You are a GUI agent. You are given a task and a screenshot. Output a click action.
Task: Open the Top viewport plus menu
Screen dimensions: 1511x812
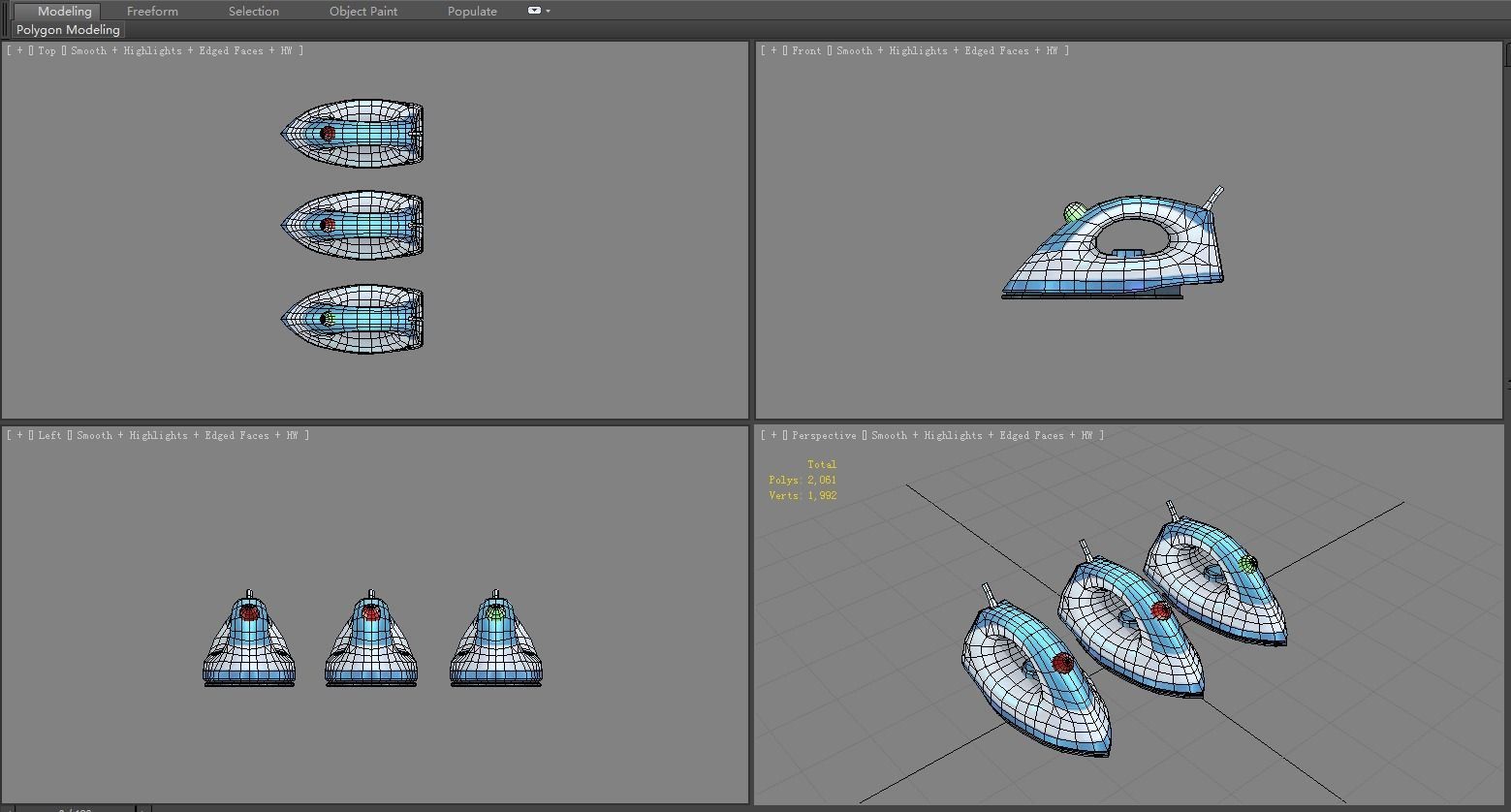[19, 50]
